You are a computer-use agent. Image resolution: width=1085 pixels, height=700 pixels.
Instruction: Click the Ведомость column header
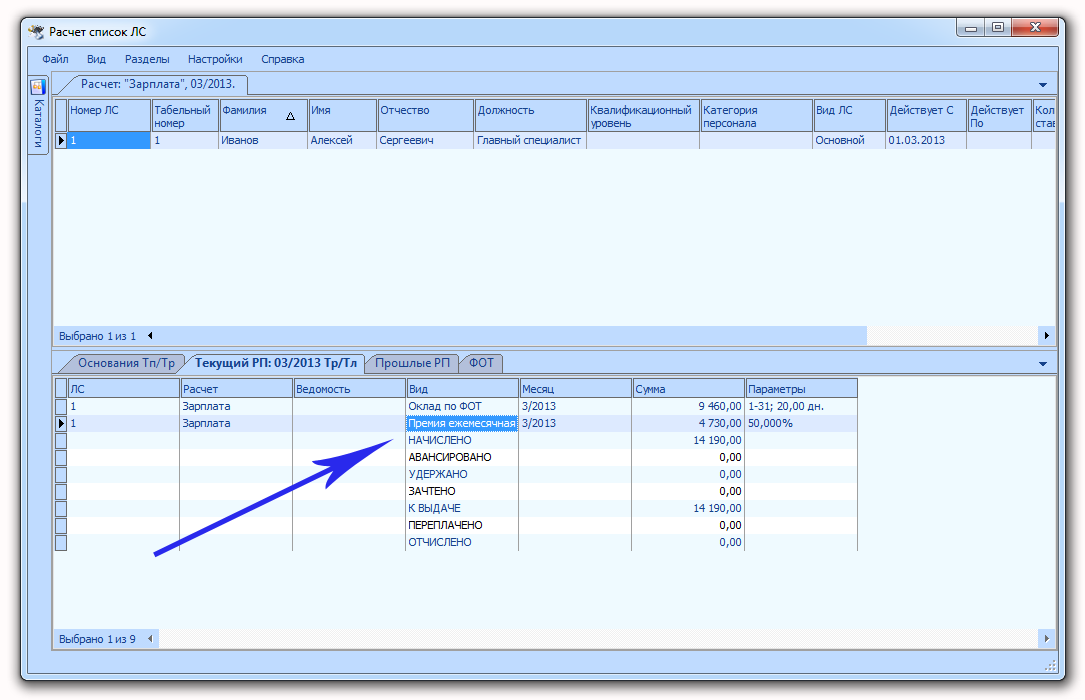pos(349,389)
